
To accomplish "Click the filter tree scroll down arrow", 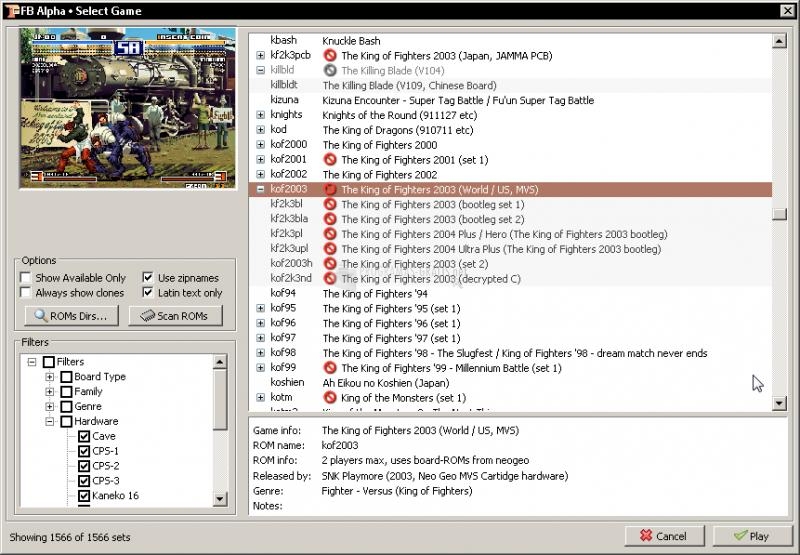I will pyautogui.click(x=220, y=499).
